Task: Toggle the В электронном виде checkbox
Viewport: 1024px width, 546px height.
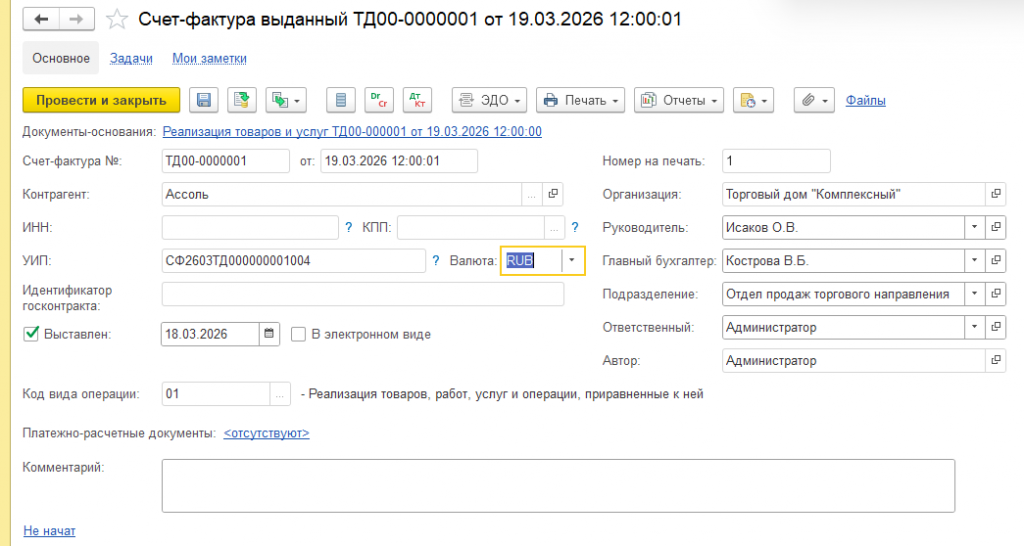Action: point(298,334)
